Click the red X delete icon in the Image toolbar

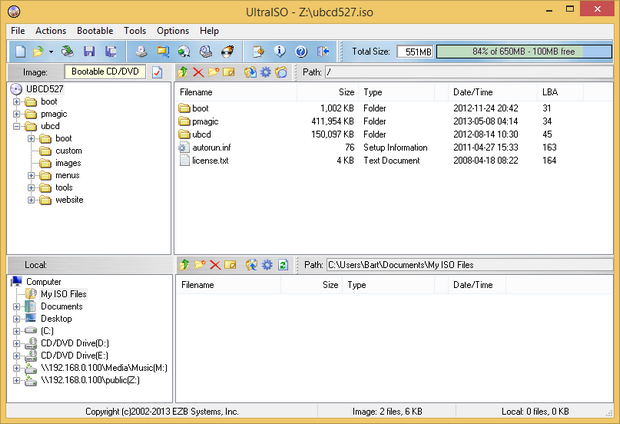click(x=198, y=72)
